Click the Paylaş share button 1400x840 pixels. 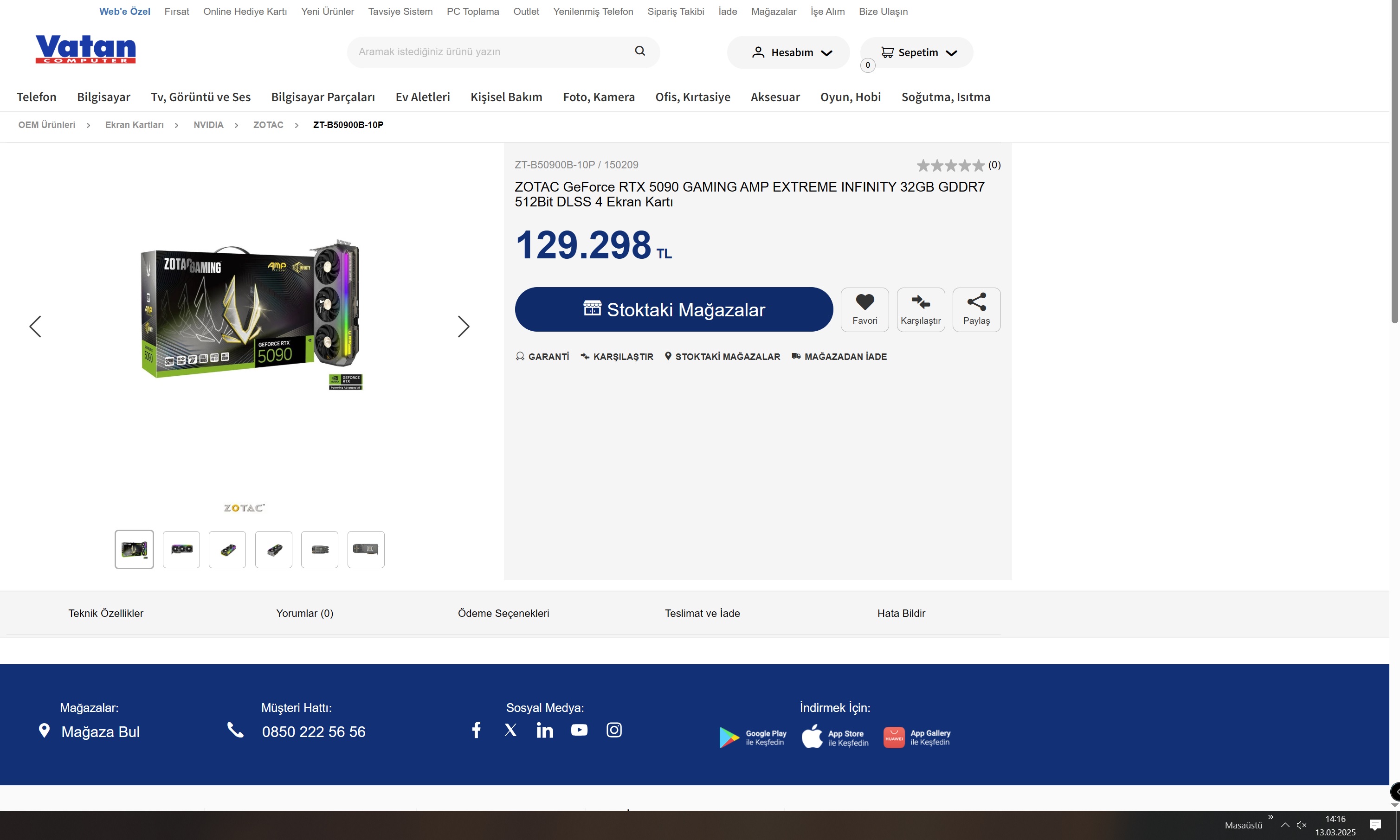(976, 309)
